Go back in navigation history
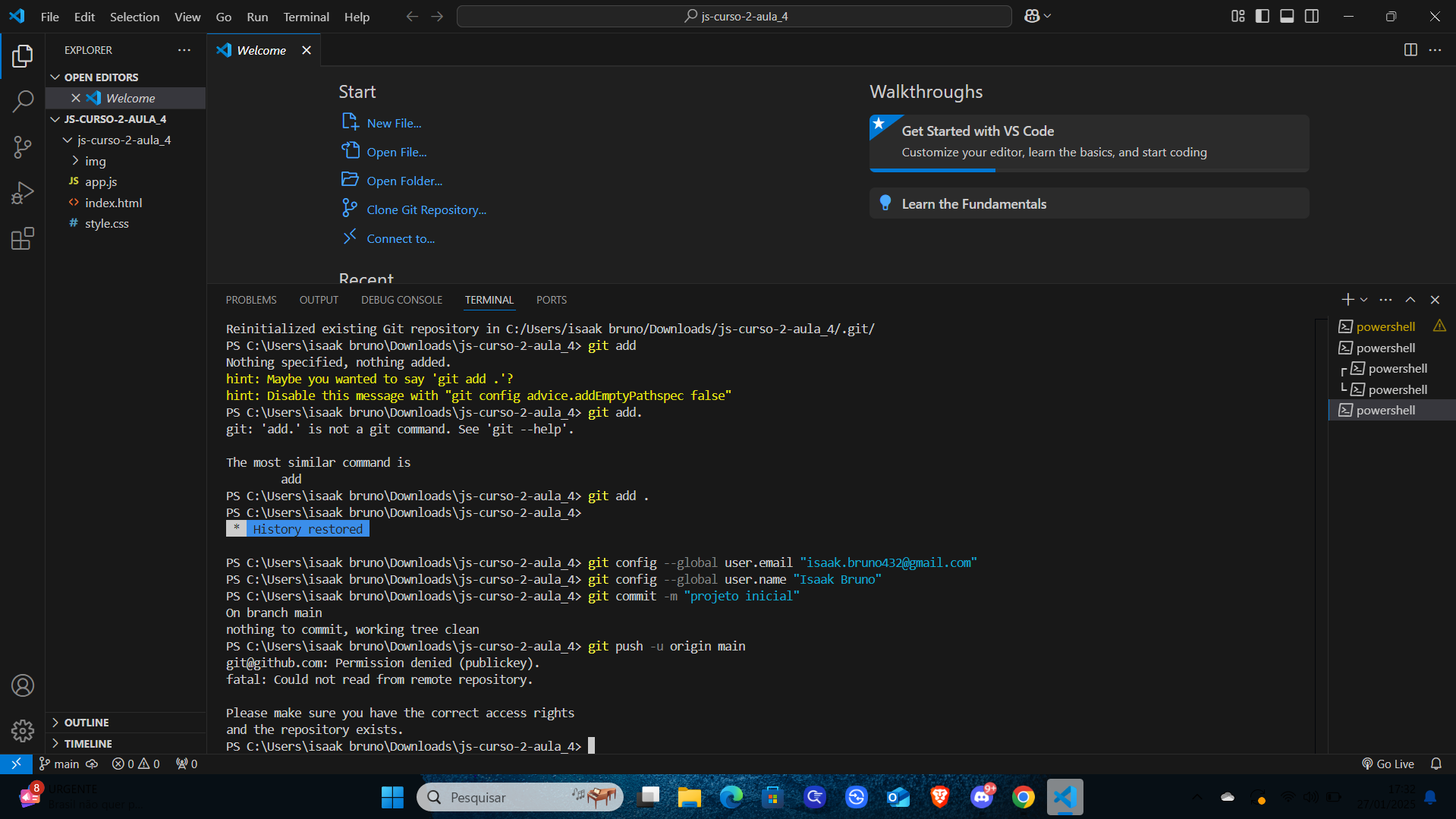Viewport: 1456px width, 819px height. pyautogui.click(x=412, y=16)
